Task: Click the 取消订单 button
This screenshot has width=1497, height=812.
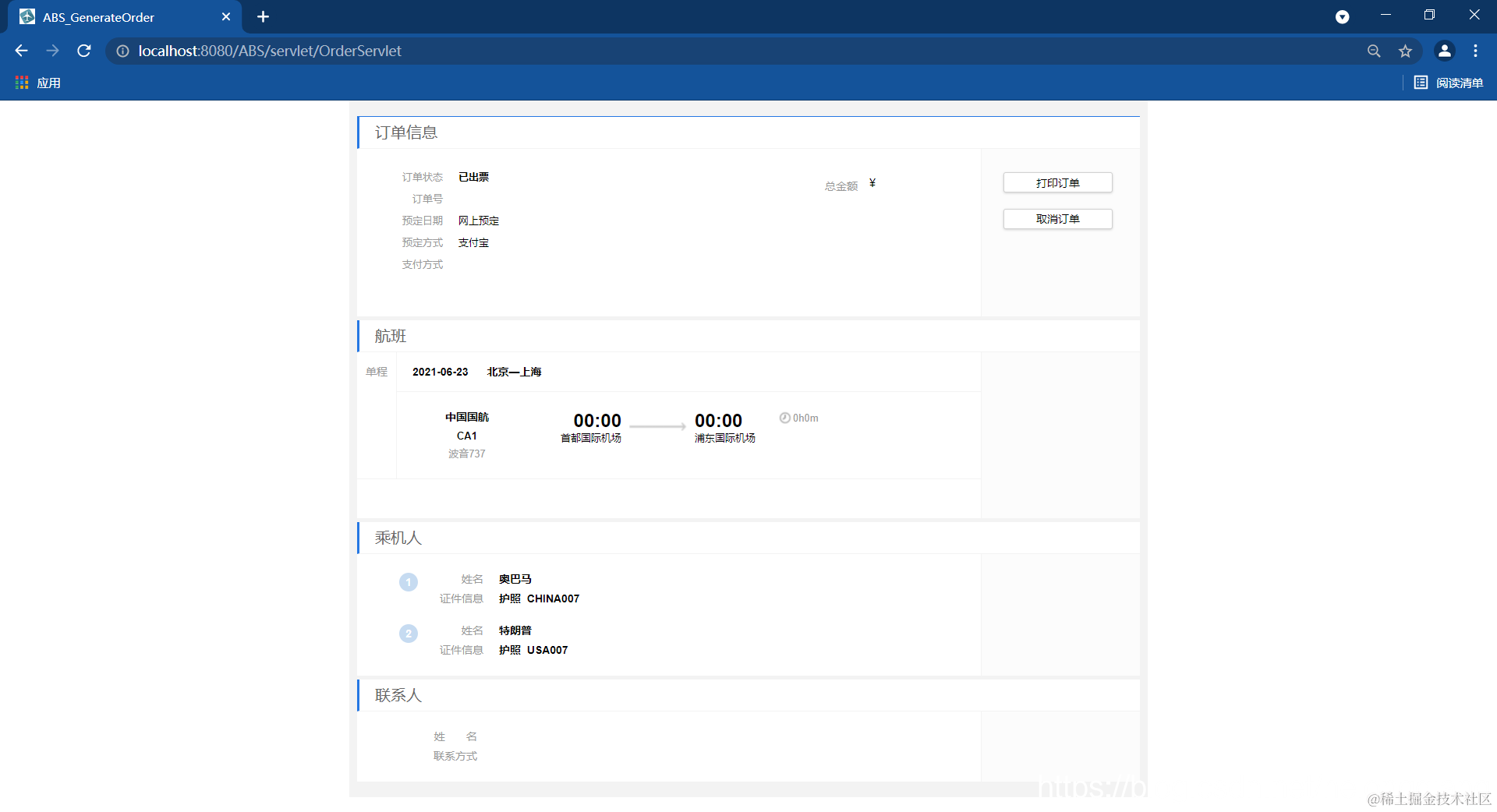Action: tap(1057, 219)
